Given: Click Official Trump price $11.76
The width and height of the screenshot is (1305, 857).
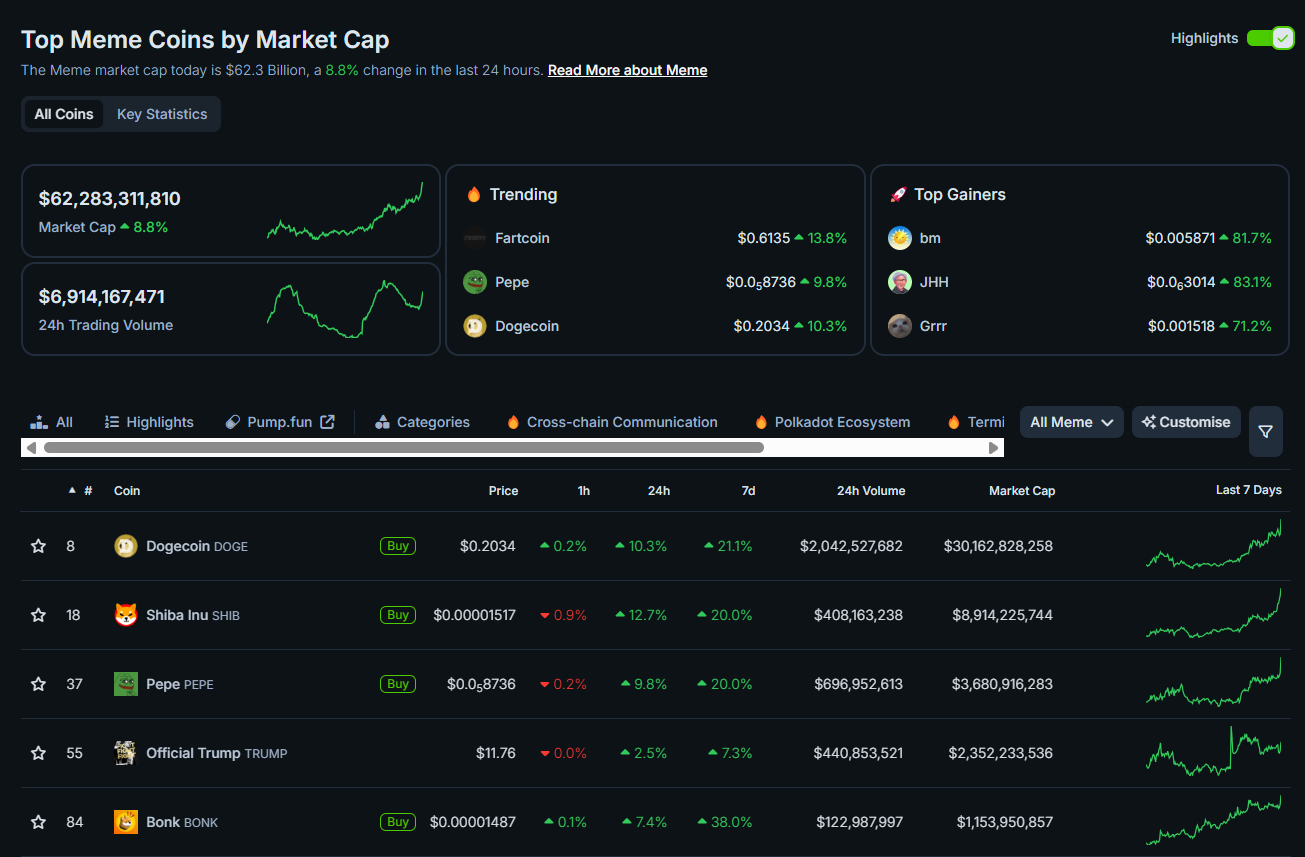Looking at the screenshot, I should 496,753.
